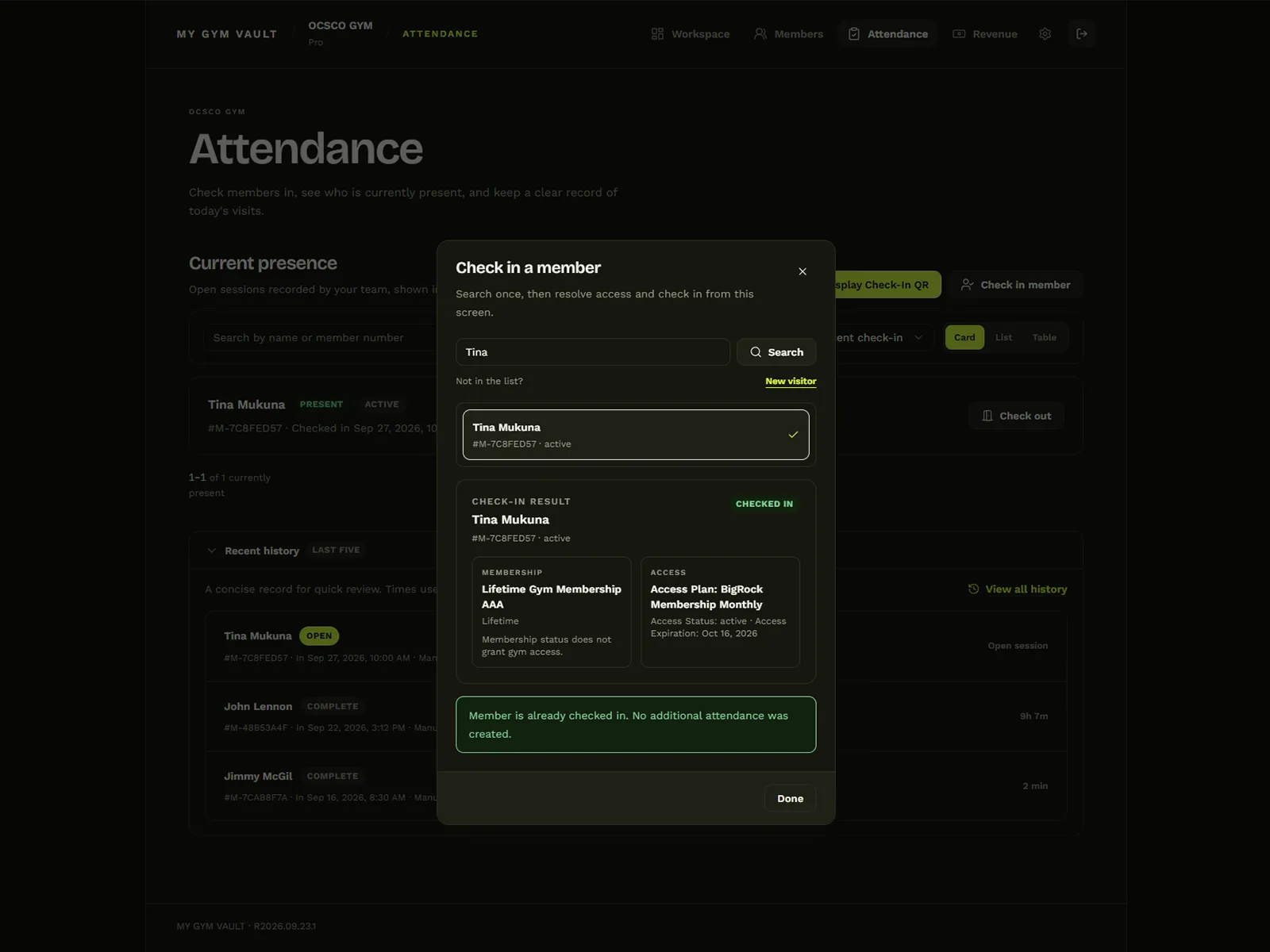Screen dimensions: 1270x952
Task: Click the ACTIVE badge beside Tina Mukuna
Action: (382, 405)
